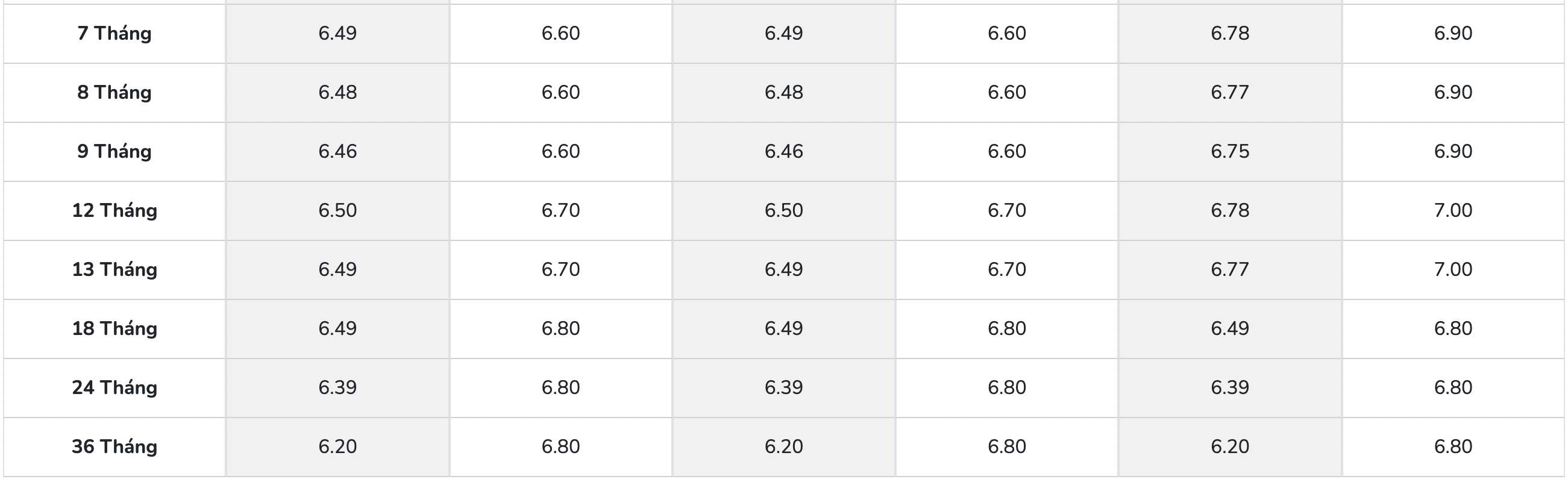Select the leftmost 6.39 in the 24 Tháng row
1568x482 pixels.
point(337,387)
